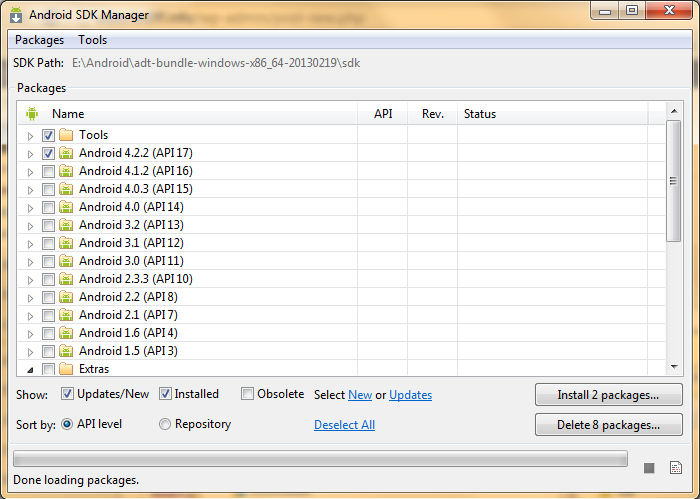Click the Android 1.6 (API 4) package icon
Viewport: 700px width, 499px height.
66,333
